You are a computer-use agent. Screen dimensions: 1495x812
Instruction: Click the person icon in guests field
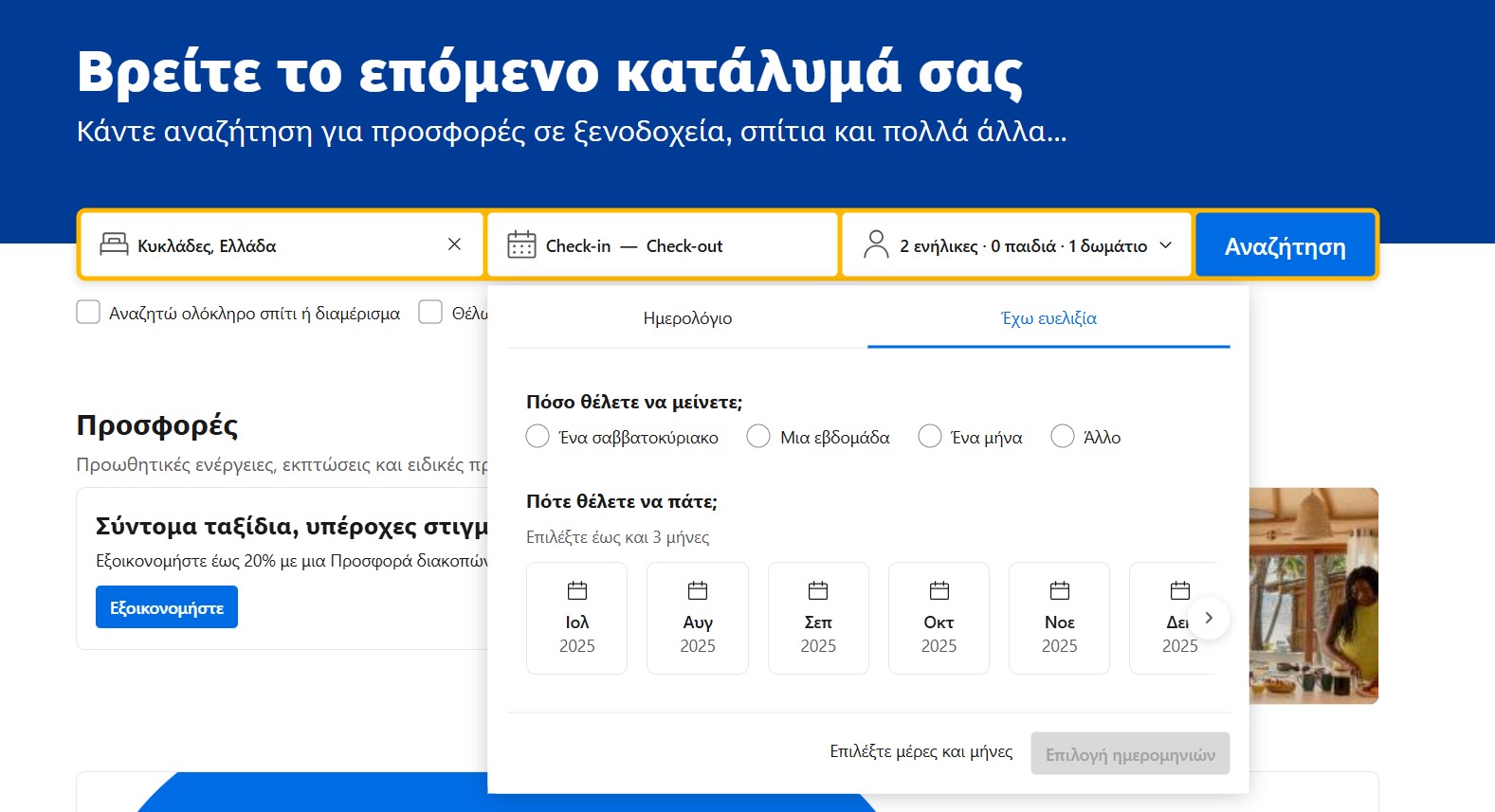pos(876,245)
